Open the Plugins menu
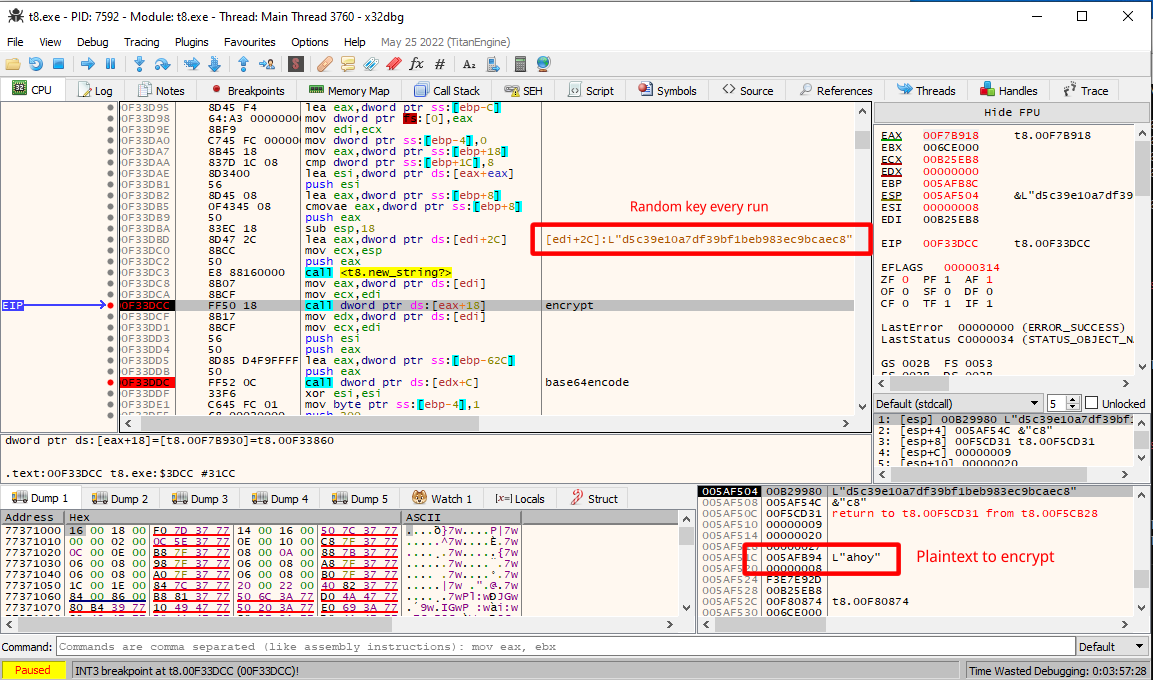The width and height of the screenshot is (1153, 680). coord(191,42)
